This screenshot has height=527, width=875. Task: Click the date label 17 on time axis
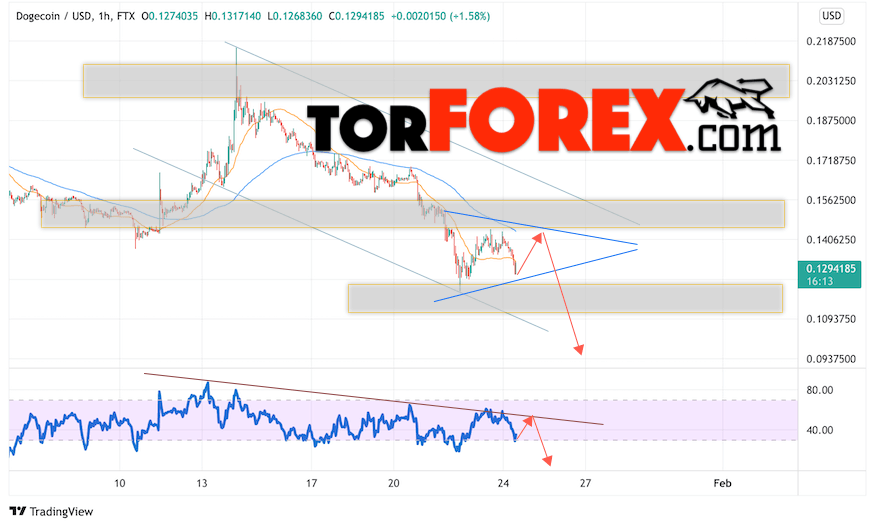point(311,483)
